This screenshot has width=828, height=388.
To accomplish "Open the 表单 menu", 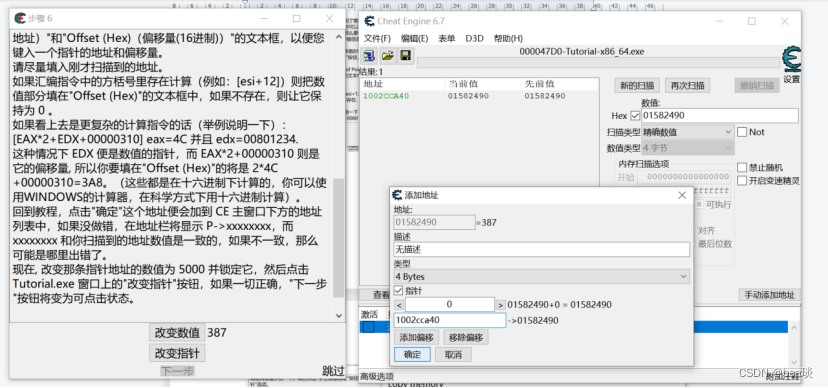I will point(447,39).
